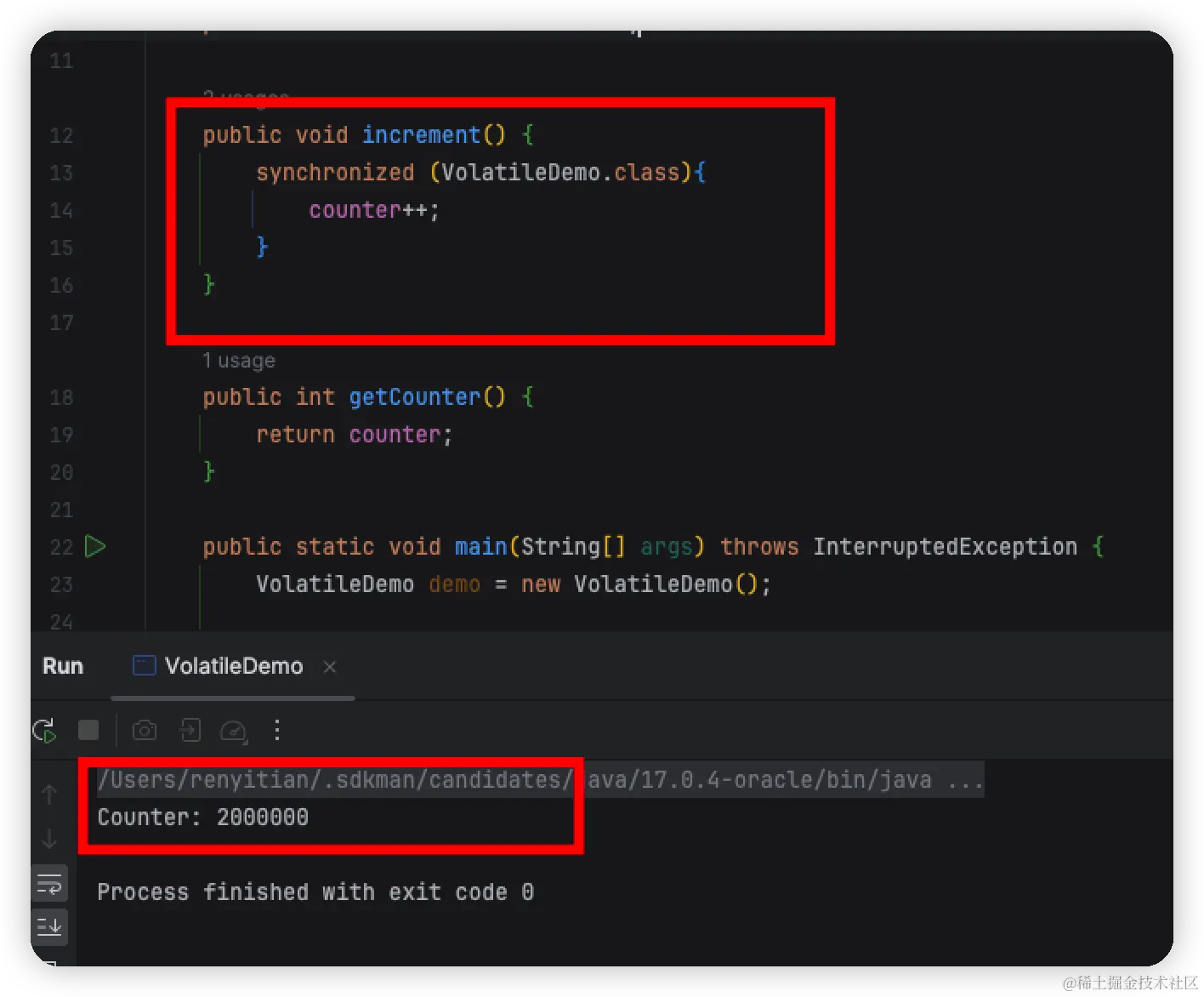The image size is (1204, 997).
Task: Toggle scroll to end of console
Action: pos(49,926)
